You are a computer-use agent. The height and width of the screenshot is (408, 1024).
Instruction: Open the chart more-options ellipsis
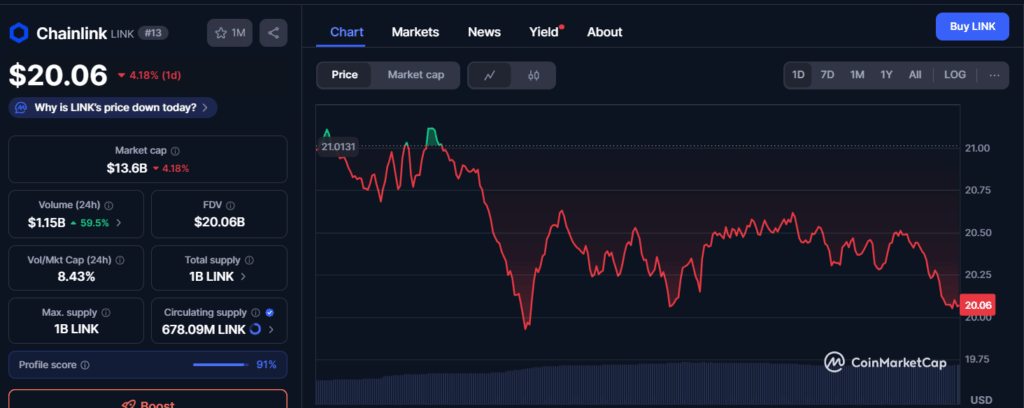coord(994,75)
